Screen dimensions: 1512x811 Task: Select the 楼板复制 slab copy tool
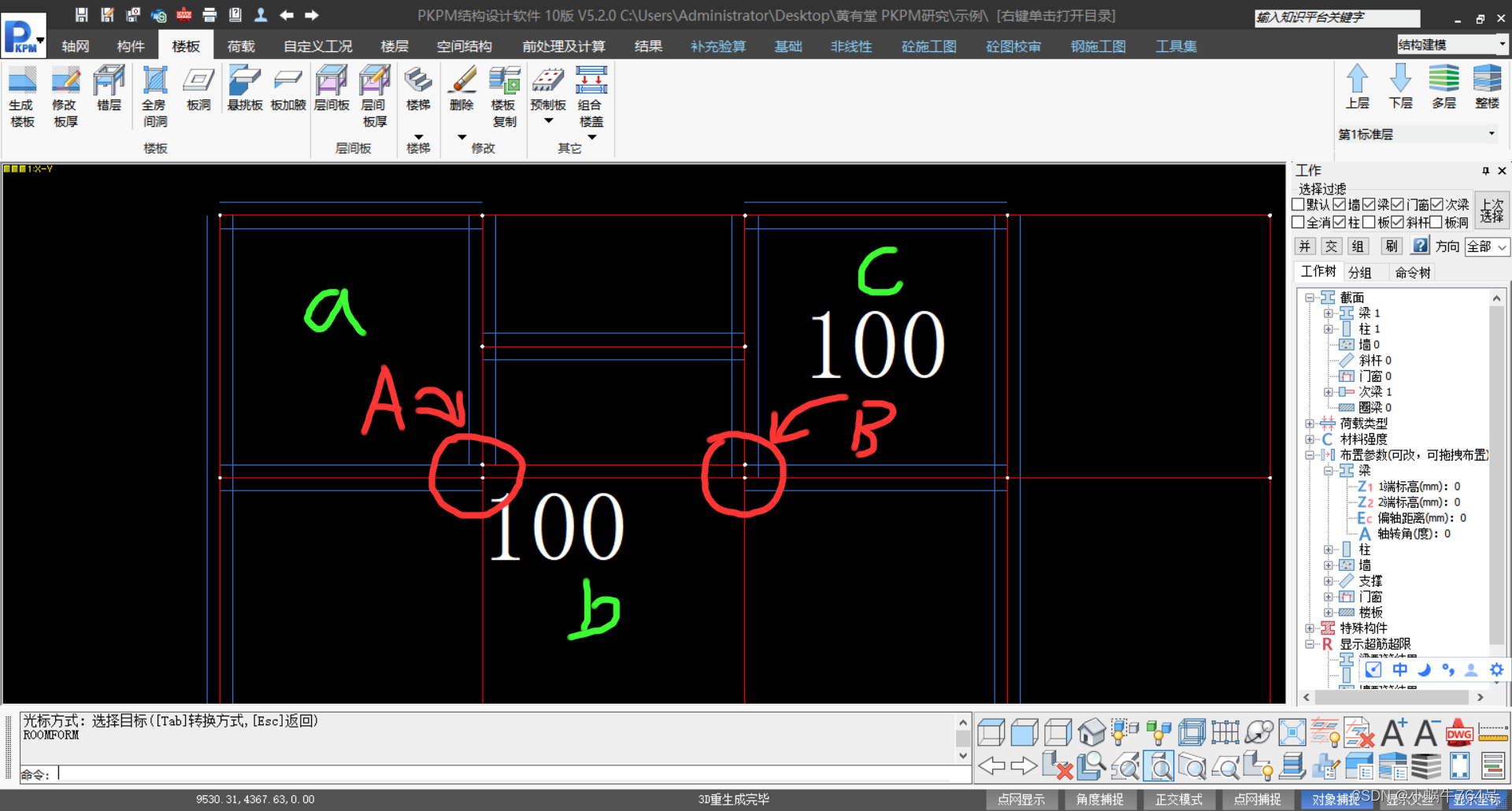(x=504, y=96)
